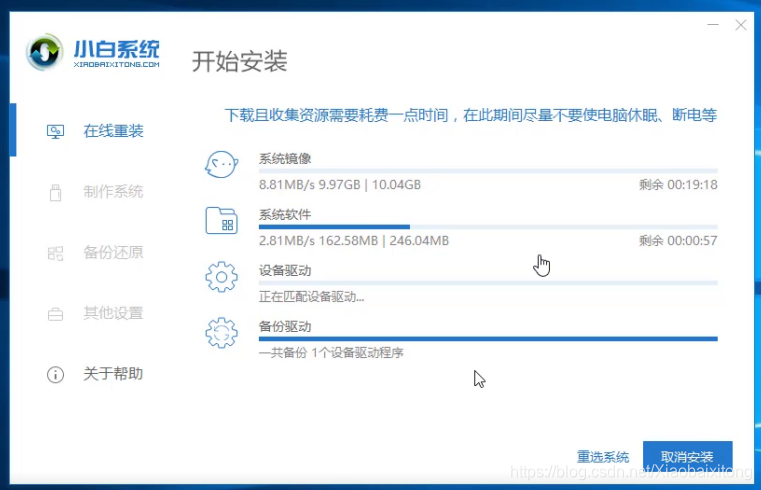Image resolution: width=761 pixels, height=490 pixels.
Task: Click the 剩余 00:19:18 remaining time
Action: point(678,185)
